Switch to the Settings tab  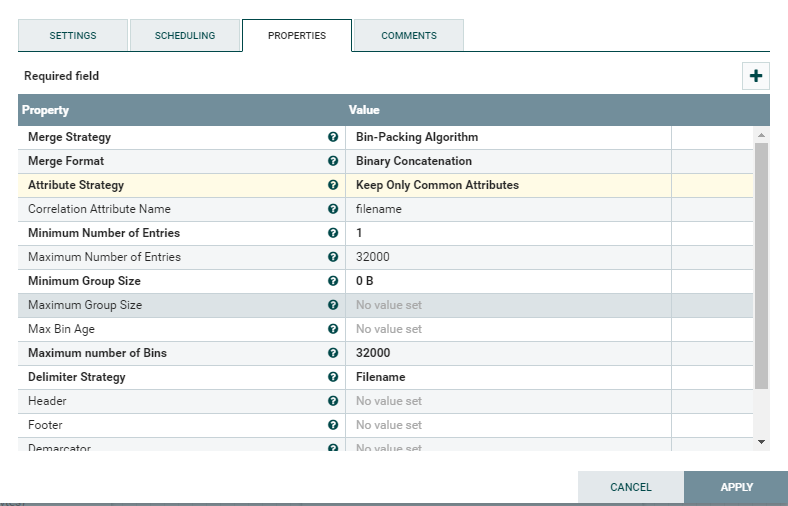73,35
